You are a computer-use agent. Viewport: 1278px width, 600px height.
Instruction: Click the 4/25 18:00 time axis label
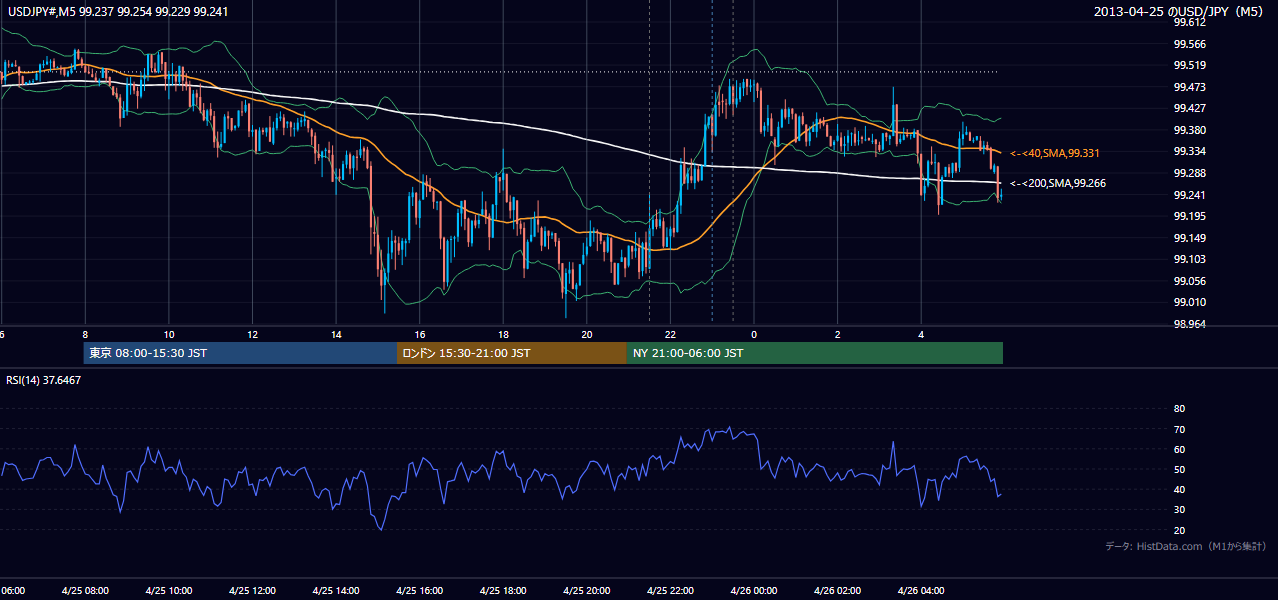click(x=503, y=590)
